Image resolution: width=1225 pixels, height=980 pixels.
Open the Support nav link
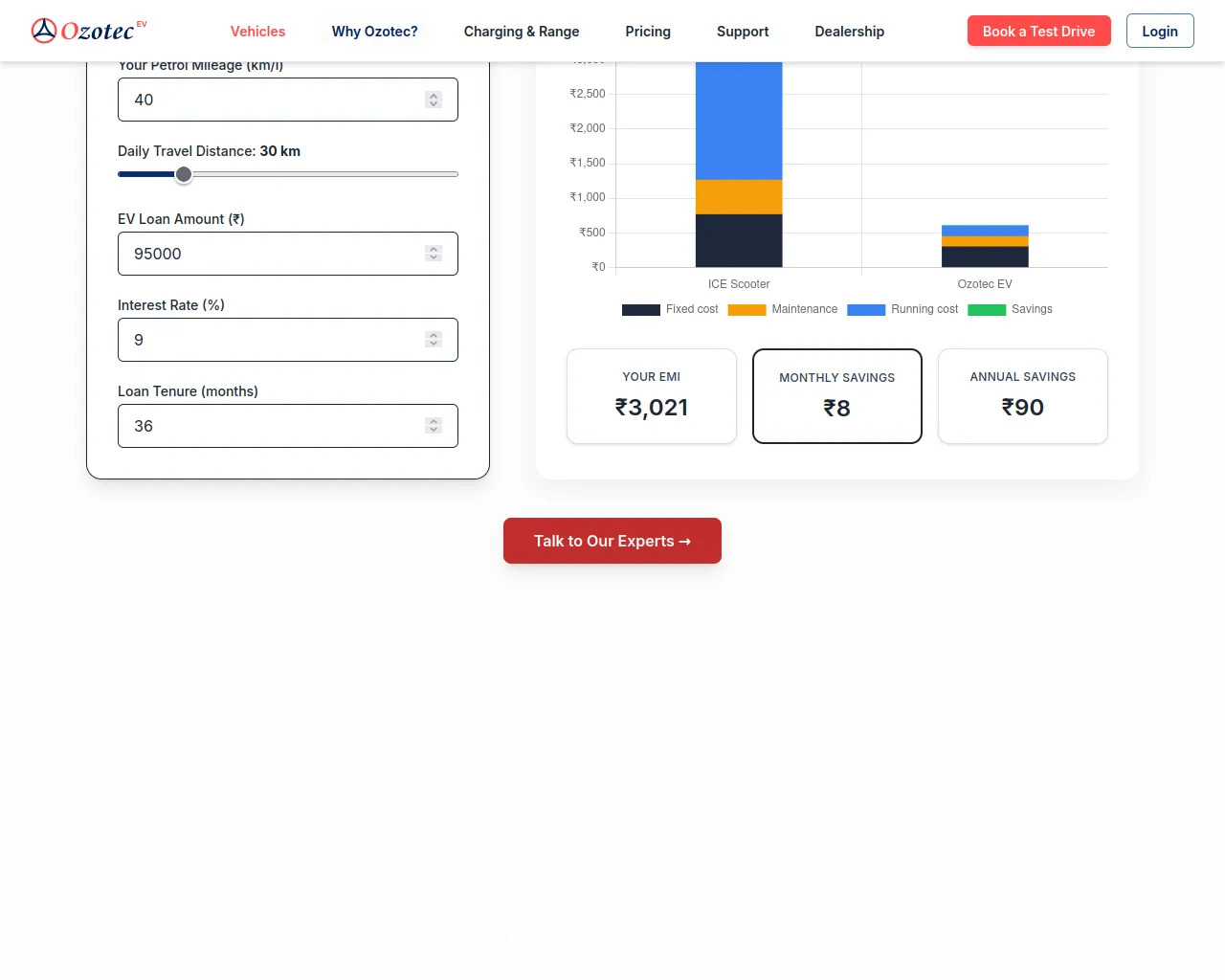pos(743,32)
